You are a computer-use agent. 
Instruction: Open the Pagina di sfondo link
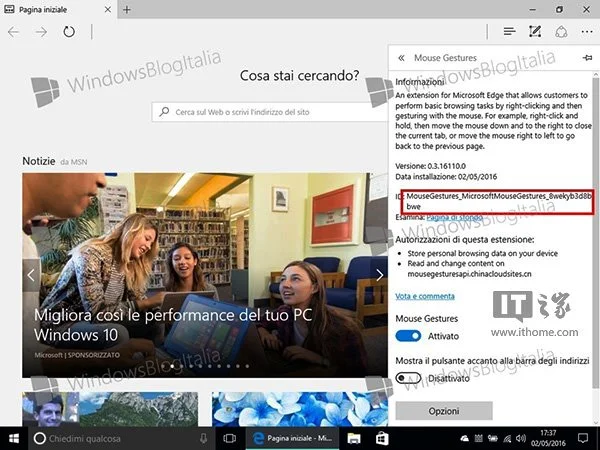[454, 217]
